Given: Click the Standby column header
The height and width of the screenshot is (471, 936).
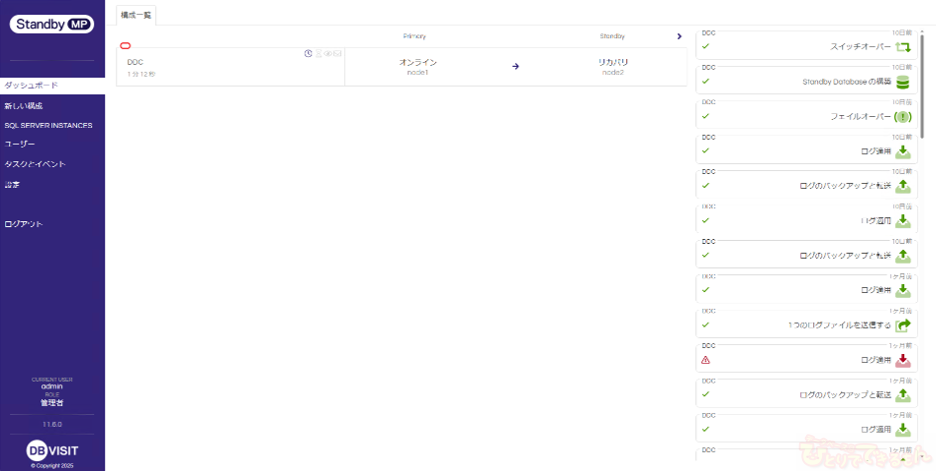Looking at the screenshot, I should tap(612, 36).
